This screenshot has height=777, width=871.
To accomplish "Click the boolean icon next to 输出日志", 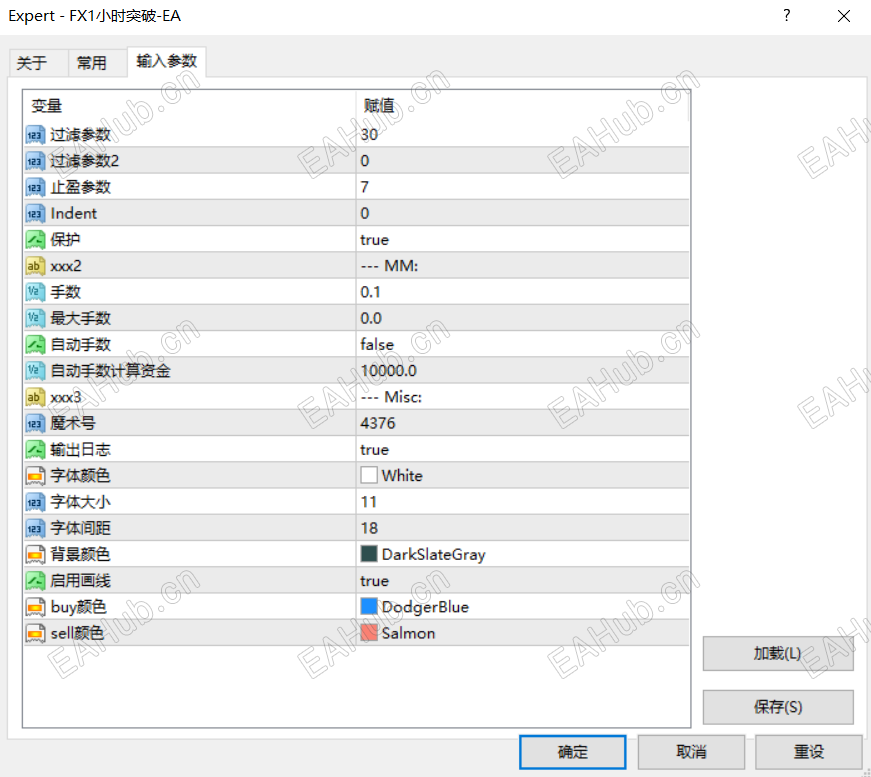I will [33, 449].
